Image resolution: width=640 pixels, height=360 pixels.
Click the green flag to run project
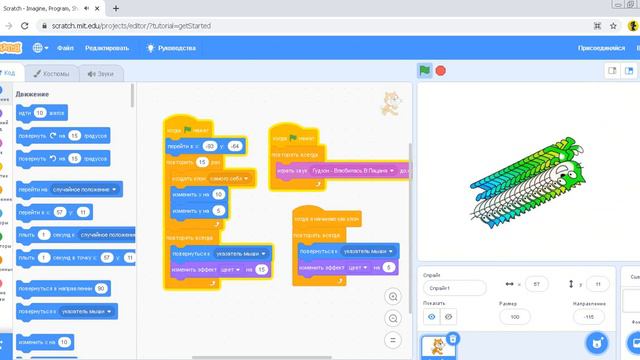[x=424, y=71]
